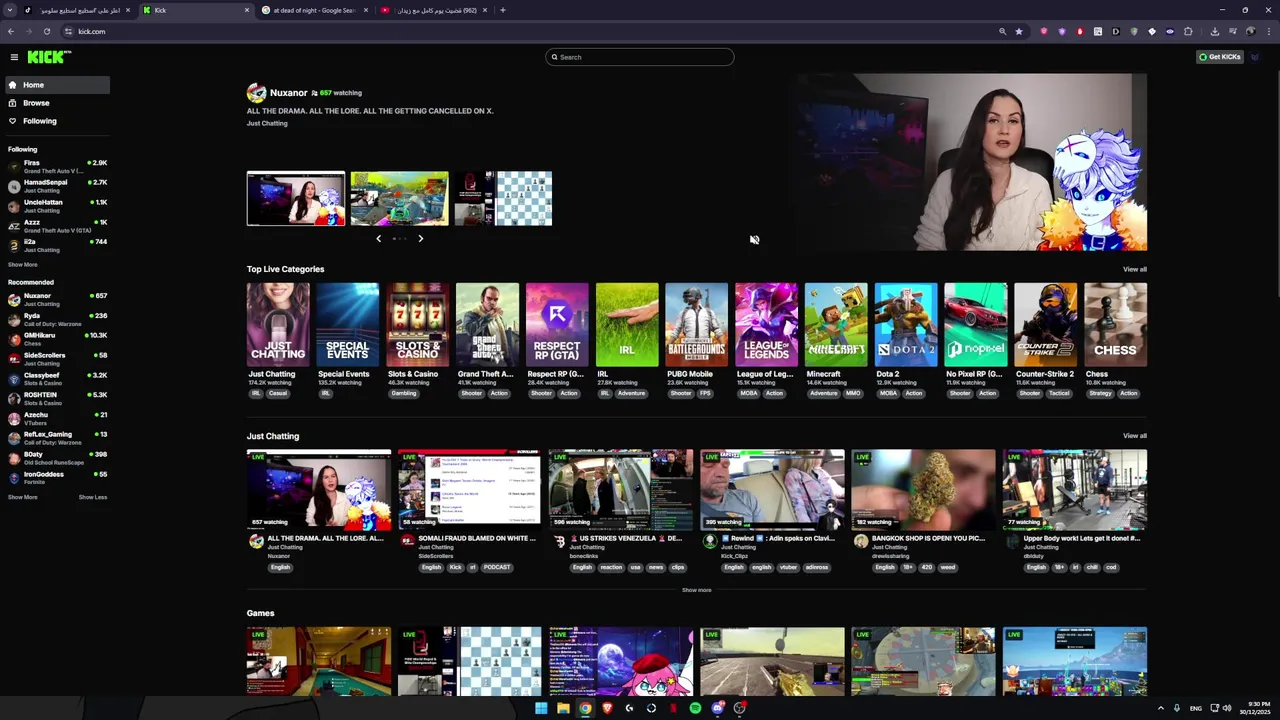Open the Slots & Casino category card
The height and width of the screenshot is (720, 1280).
pyautogui.click(x=417, y=324)
